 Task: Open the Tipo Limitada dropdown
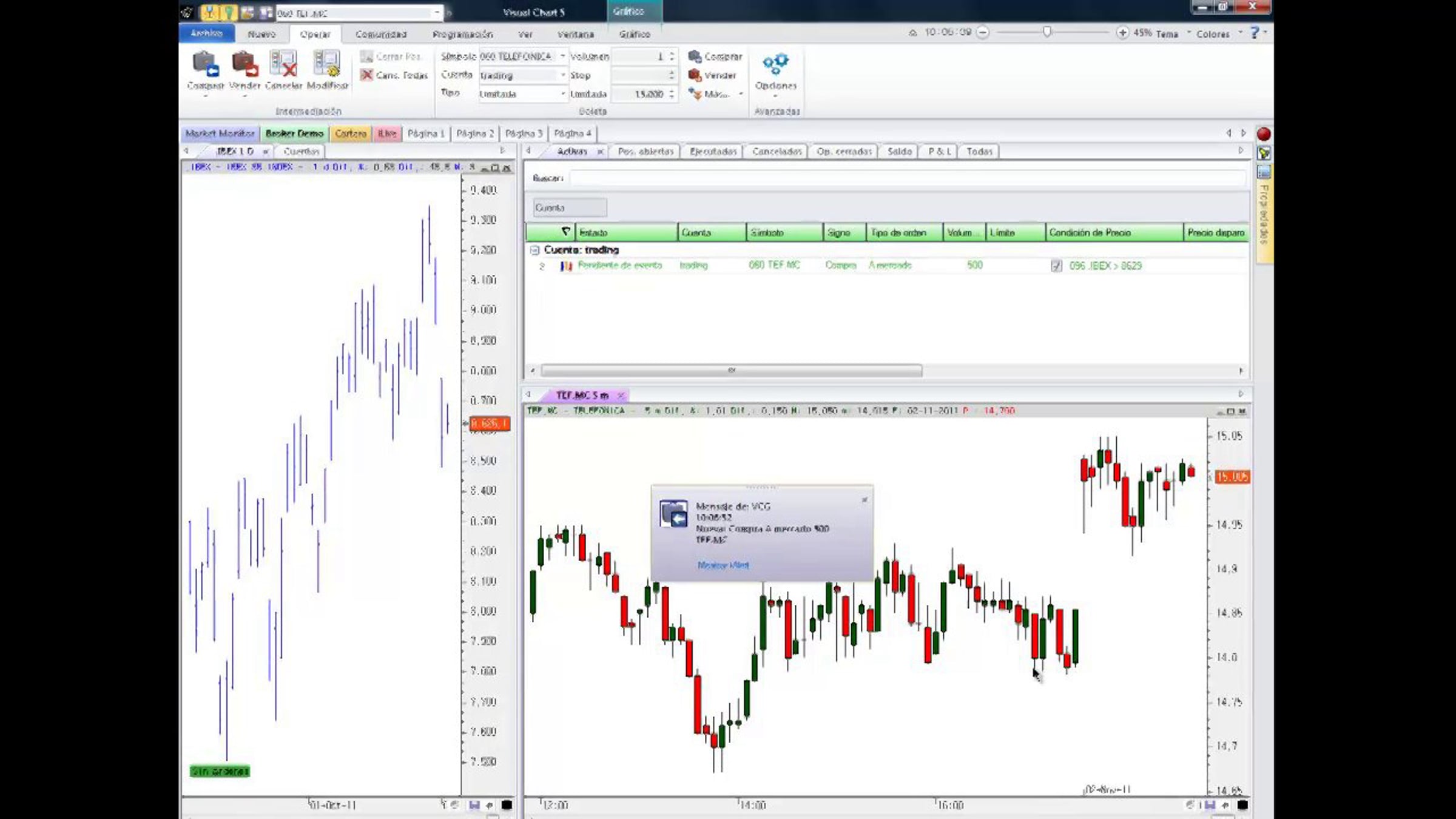pyautogui.click(x=562, y=94)
